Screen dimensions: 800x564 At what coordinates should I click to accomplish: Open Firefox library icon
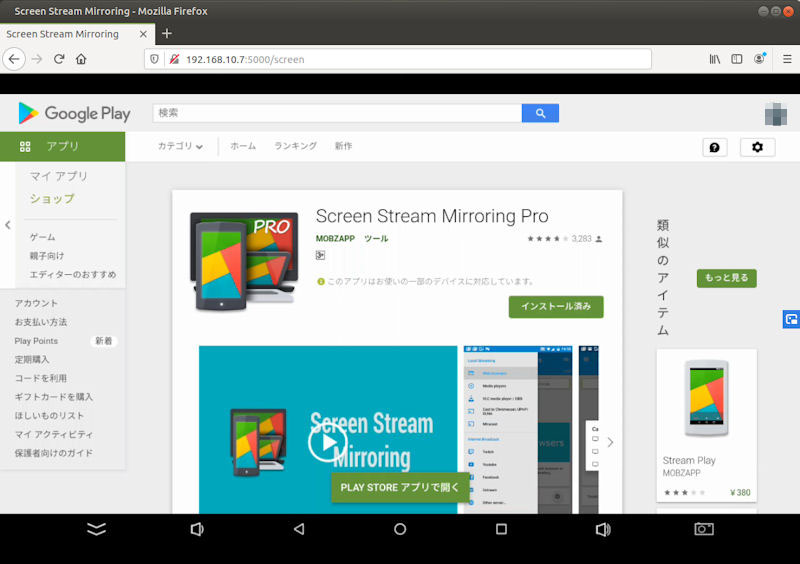click(x=715, y=59)
